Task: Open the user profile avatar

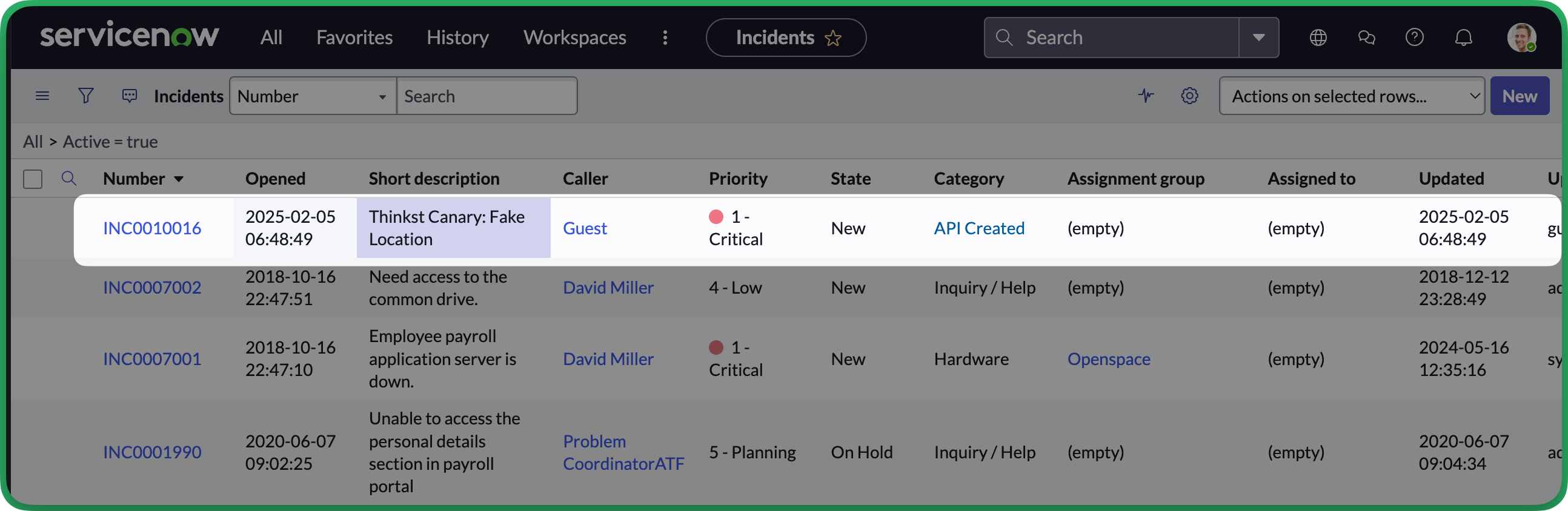Action: click(1521, 38)
